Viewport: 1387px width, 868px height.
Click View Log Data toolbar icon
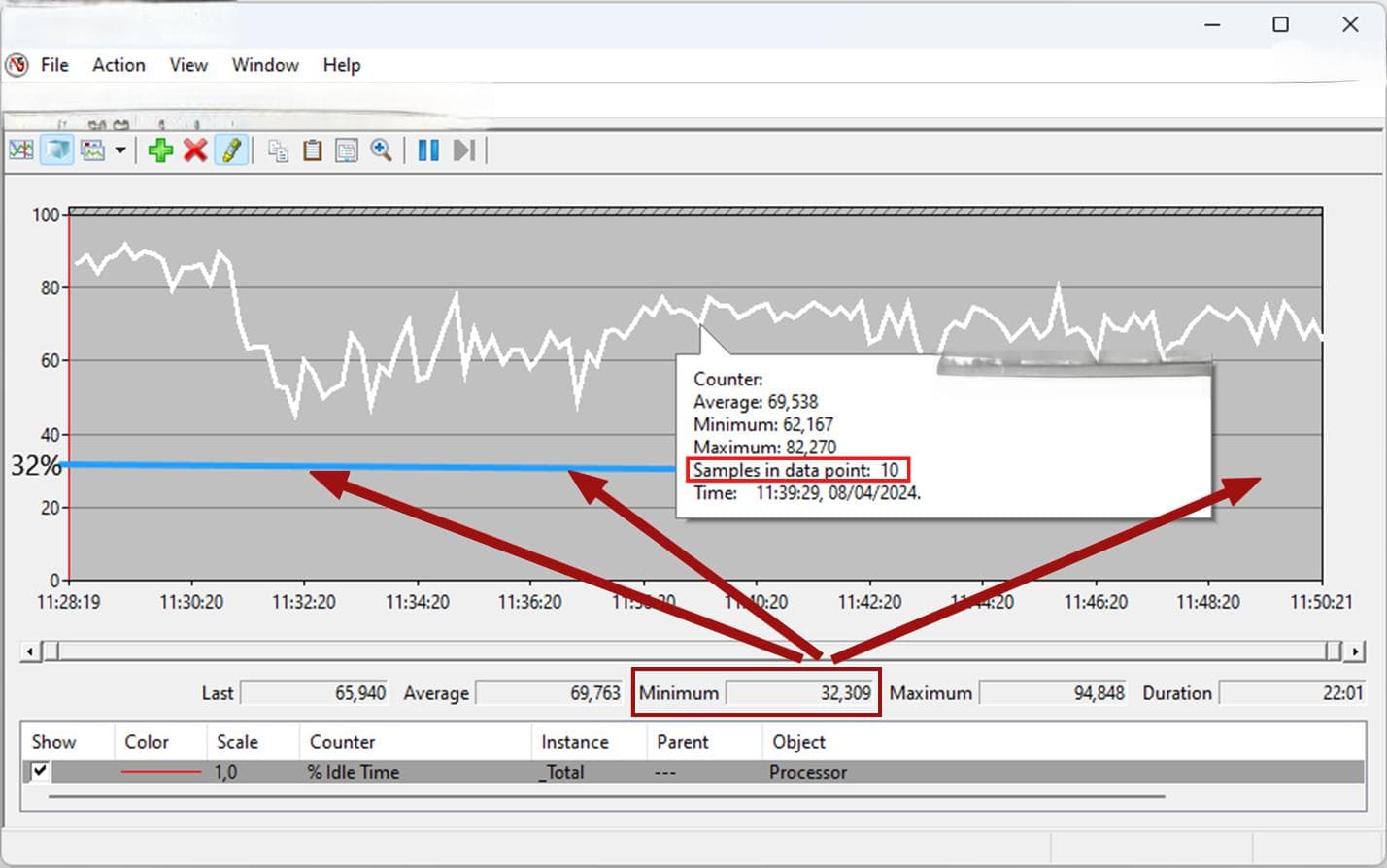coord(57,150)
